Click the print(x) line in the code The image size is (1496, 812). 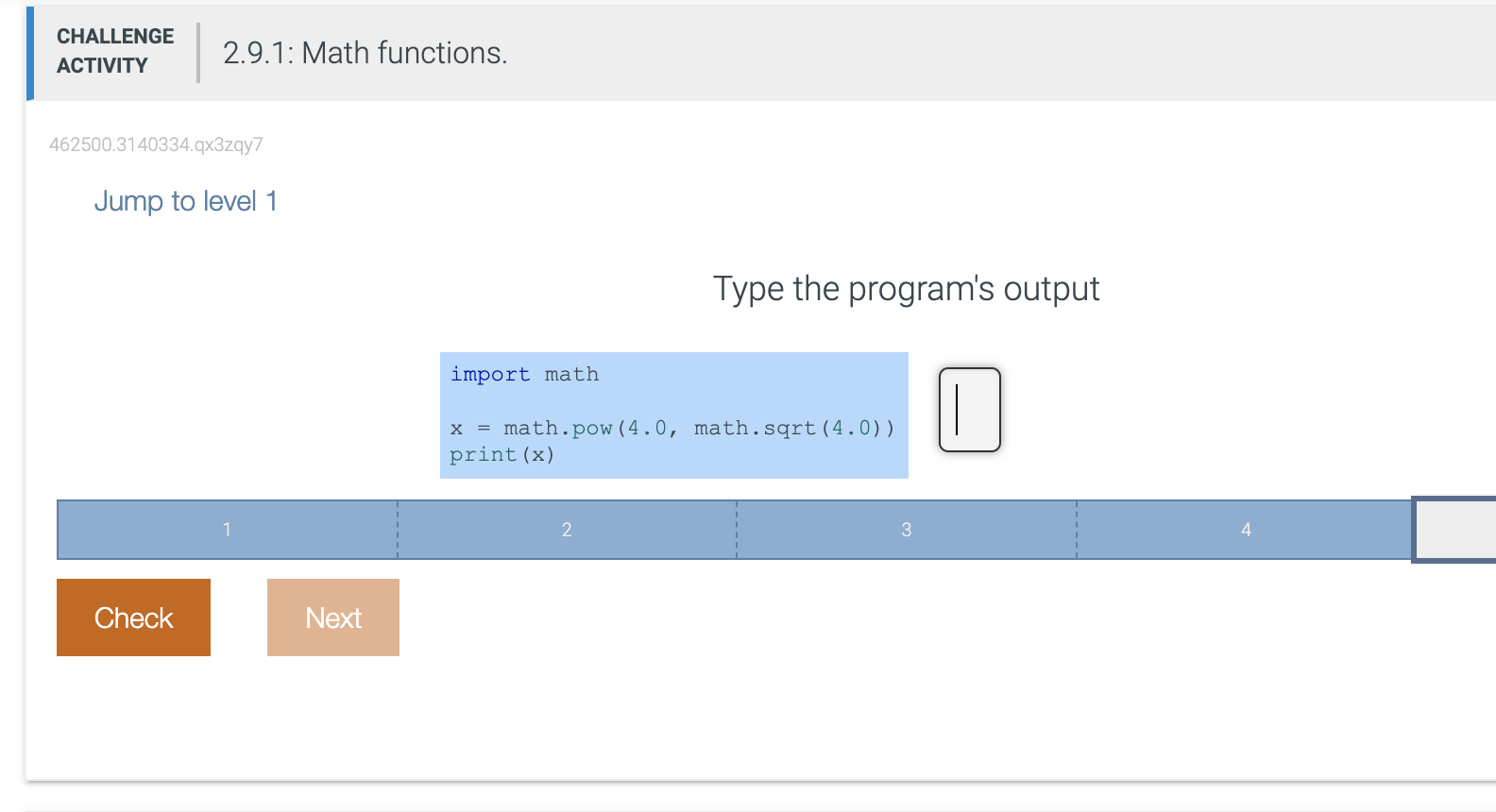click(x=501, y=454)
